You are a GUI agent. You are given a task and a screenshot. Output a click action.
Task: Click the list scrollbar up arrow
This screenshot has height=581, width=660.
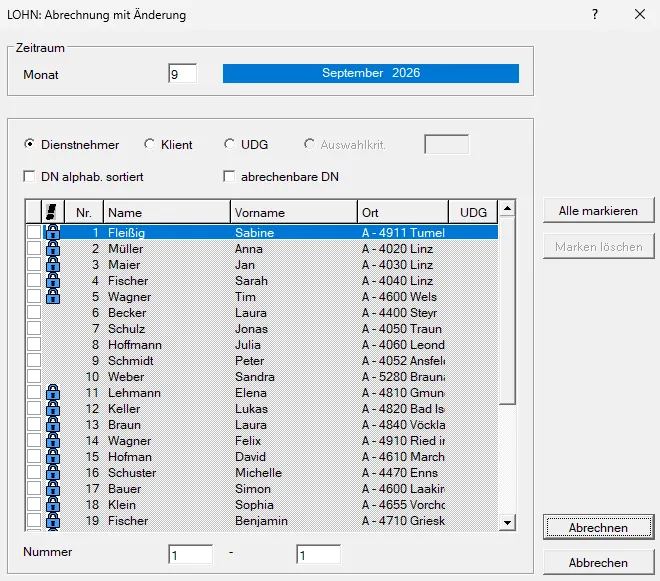(508, 208)
